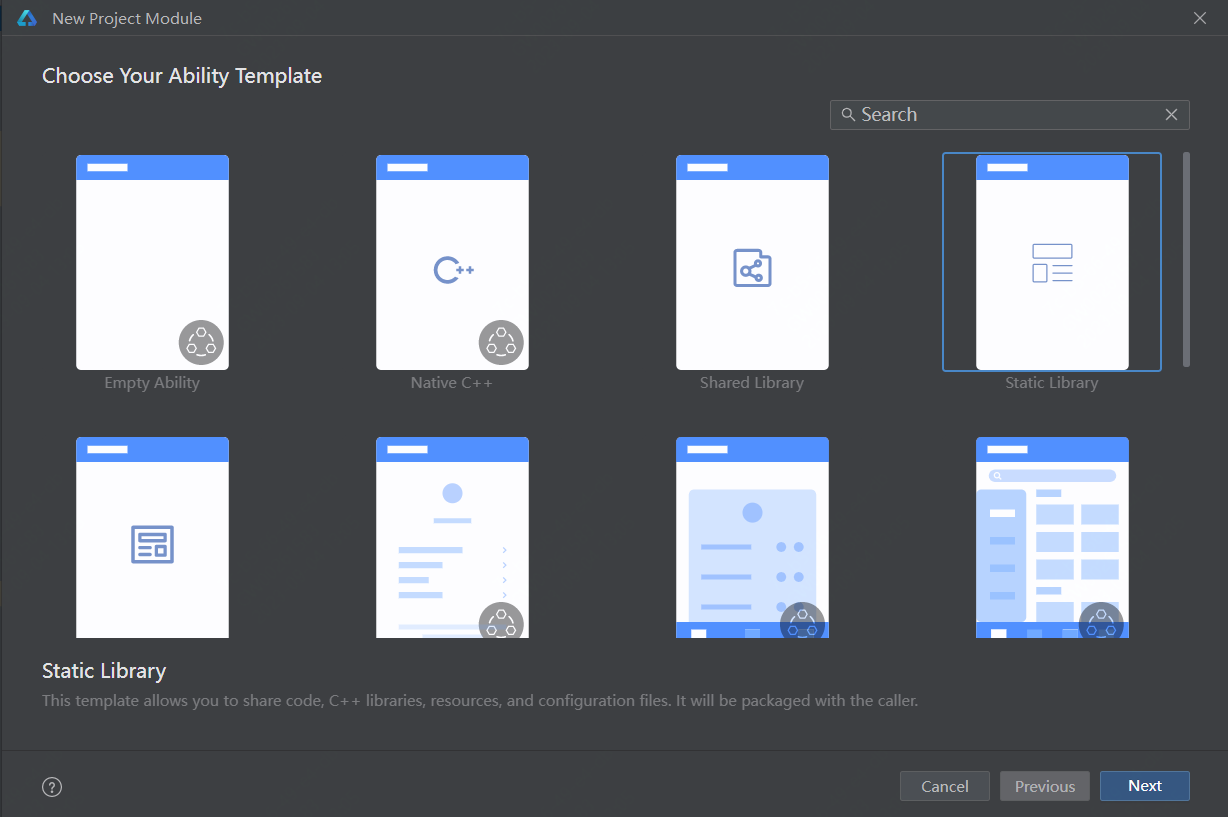Clear the search field with X icon
Screen dimensions: 1228x817
click(x=1171, y=115)
